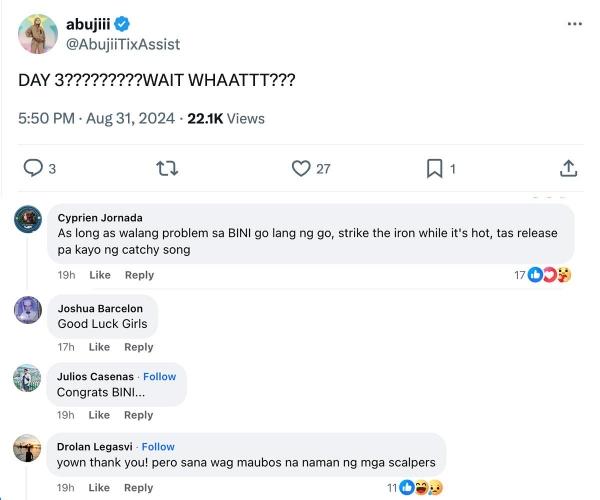Open the three-dot more options menu

pyautogui.click(x=574, y=23)
